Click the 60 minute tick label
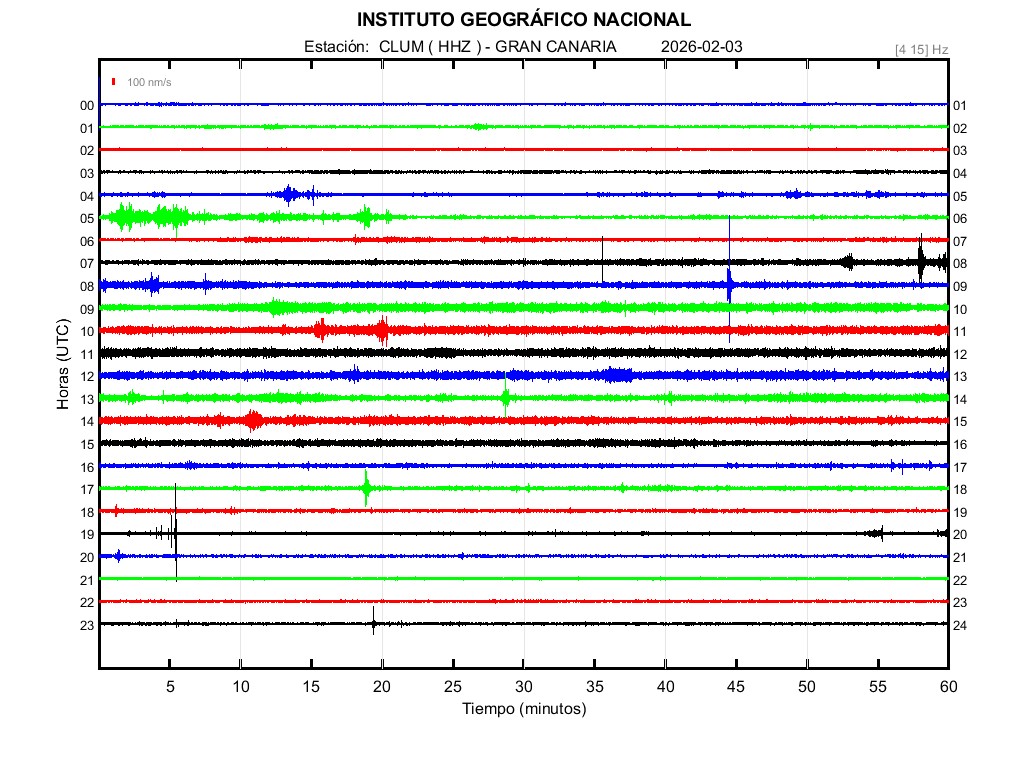Image resolution: width=1024 pixels, height=768 pixels. point(947,687)
